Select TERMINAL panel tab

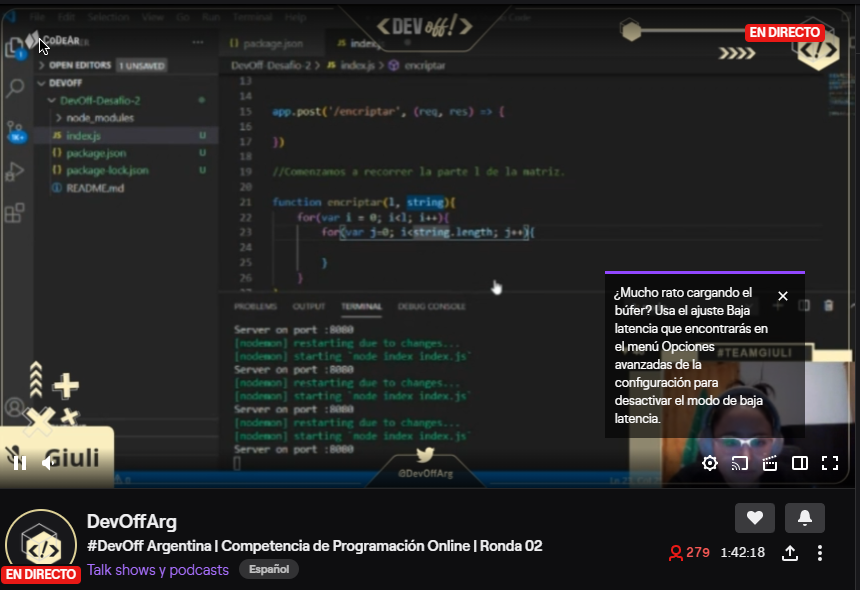click(361, 307)
